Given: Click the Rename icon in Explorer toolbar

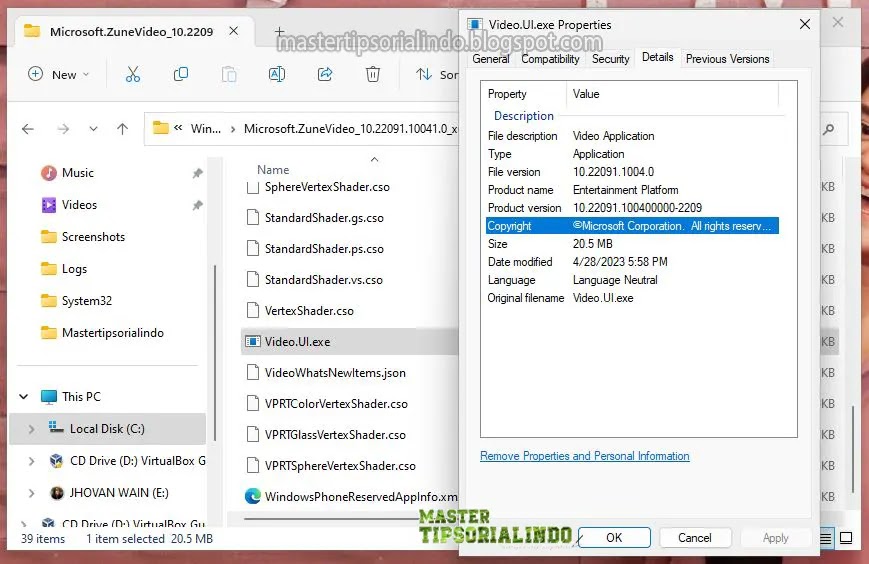Looking at the screenshot, I should click(x=277, y=74).
